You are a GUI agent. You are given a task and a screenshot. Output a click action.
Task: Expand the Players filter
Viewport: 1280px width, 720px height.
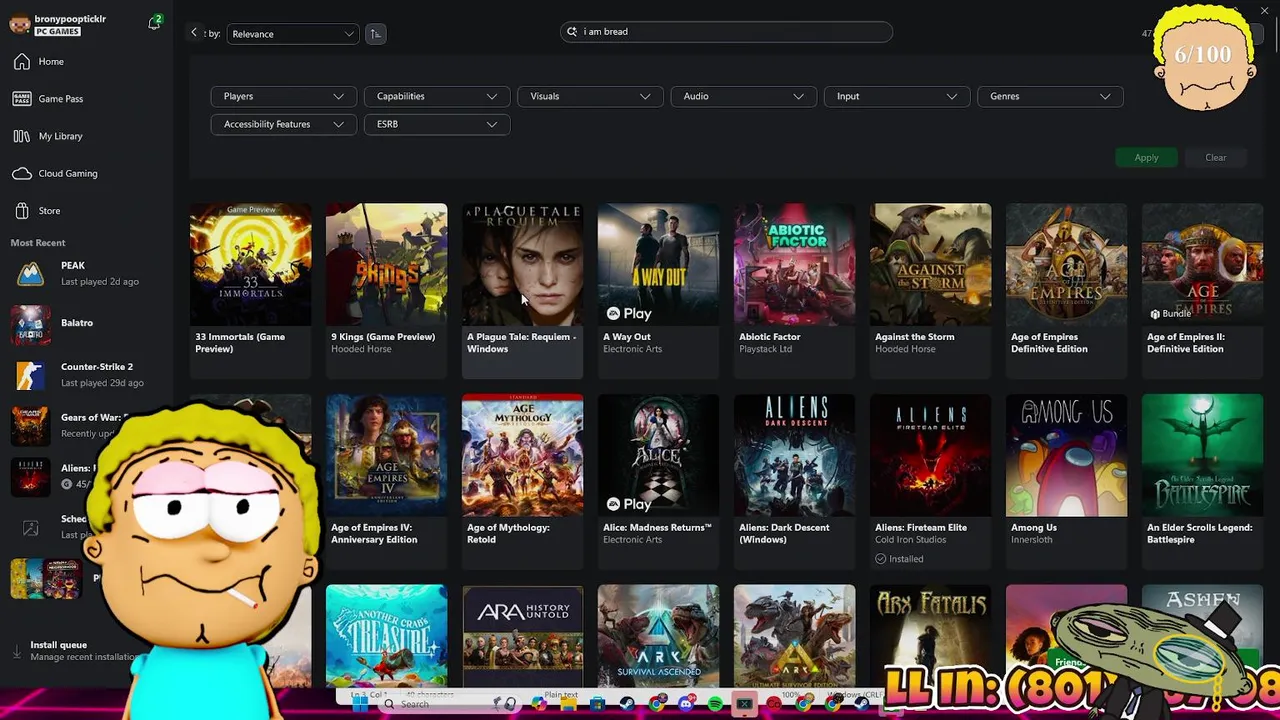tap(283, 97)
